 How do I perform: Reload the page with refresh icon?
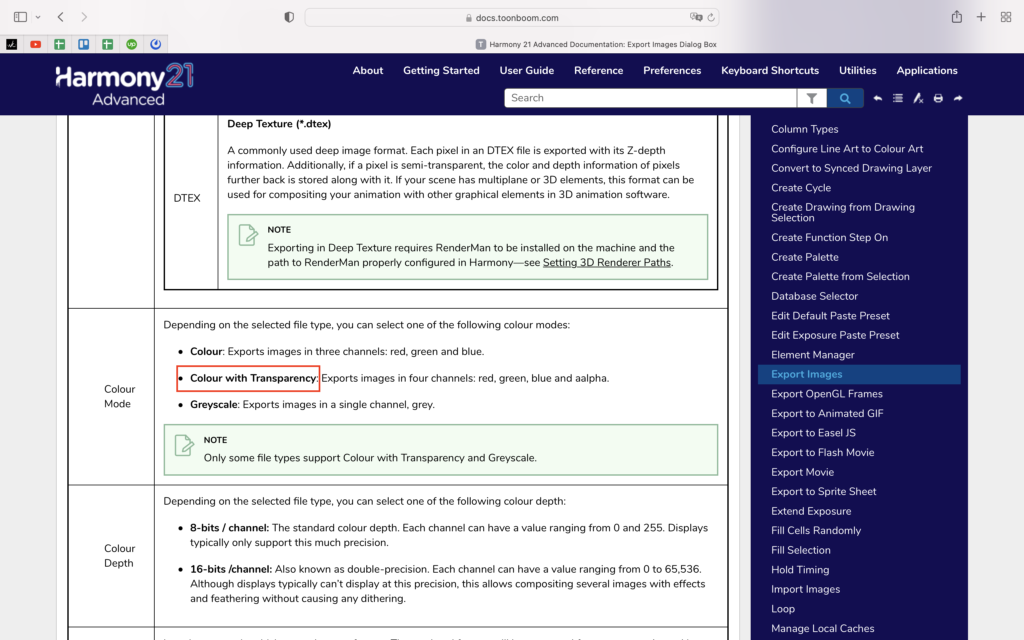click(x=711, y=17)
